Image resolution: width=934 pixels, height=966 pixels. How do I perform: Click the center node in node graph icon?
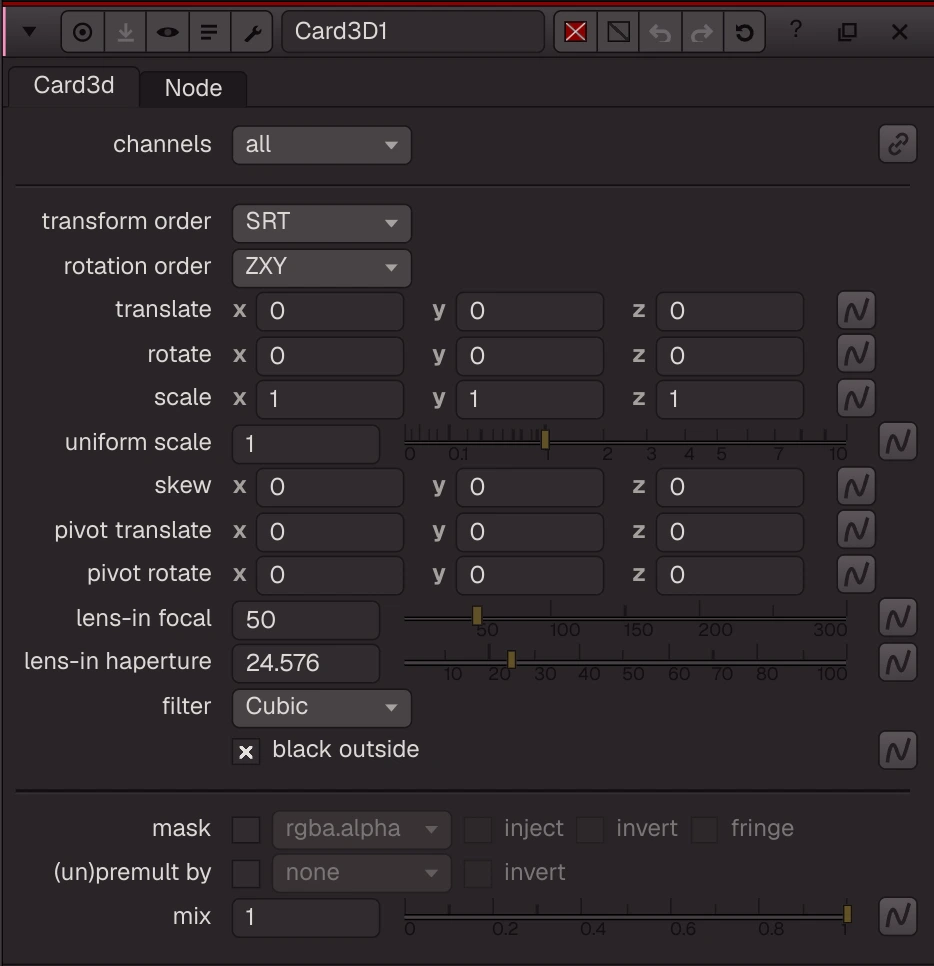(83, 31)
